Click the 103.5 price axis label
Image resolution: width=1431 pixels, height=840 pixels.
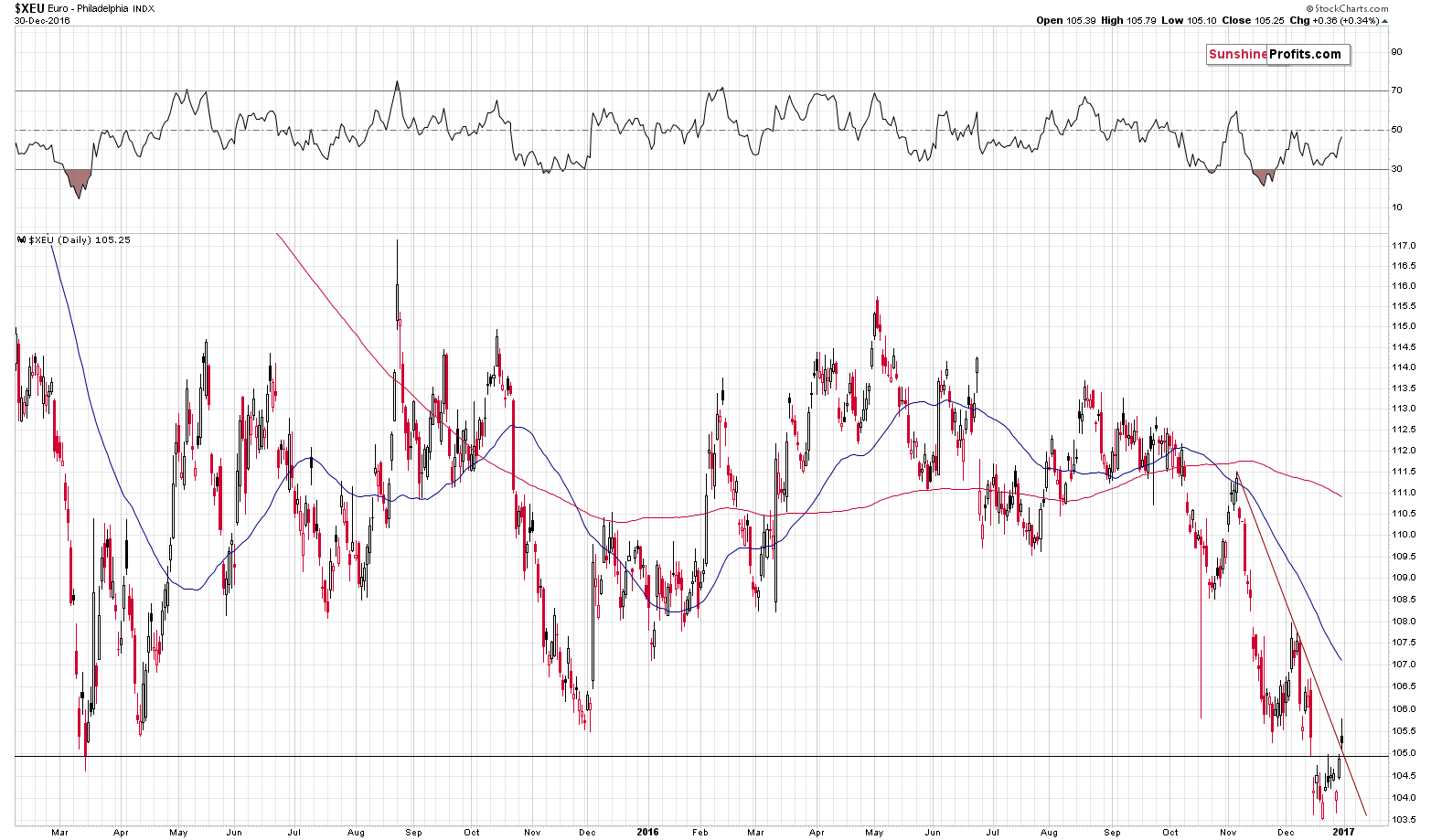pos(1404,820)
